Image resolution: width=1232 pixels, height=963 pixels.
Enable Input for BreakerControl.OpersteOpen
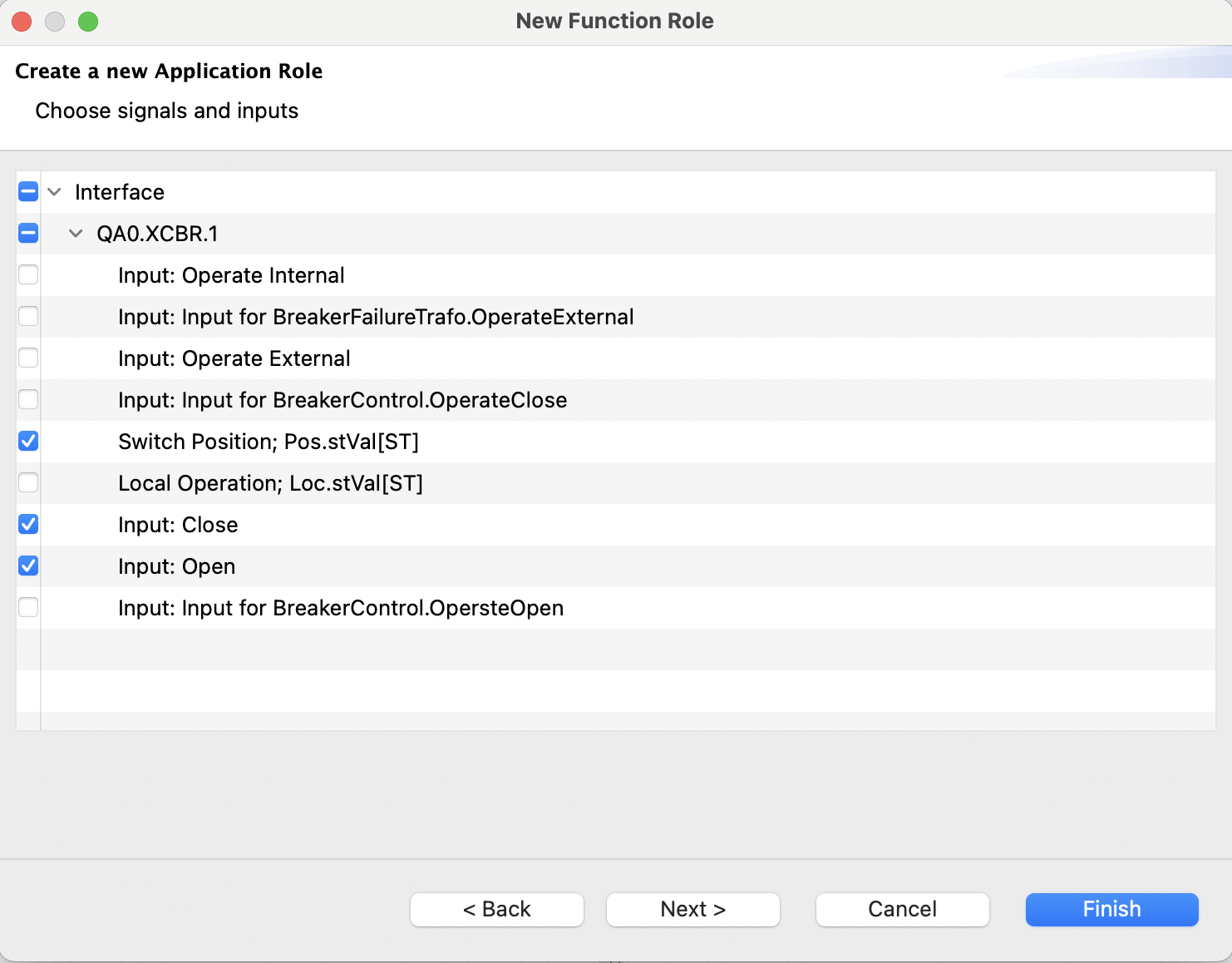pyautogui.click(x=27, y=607)
